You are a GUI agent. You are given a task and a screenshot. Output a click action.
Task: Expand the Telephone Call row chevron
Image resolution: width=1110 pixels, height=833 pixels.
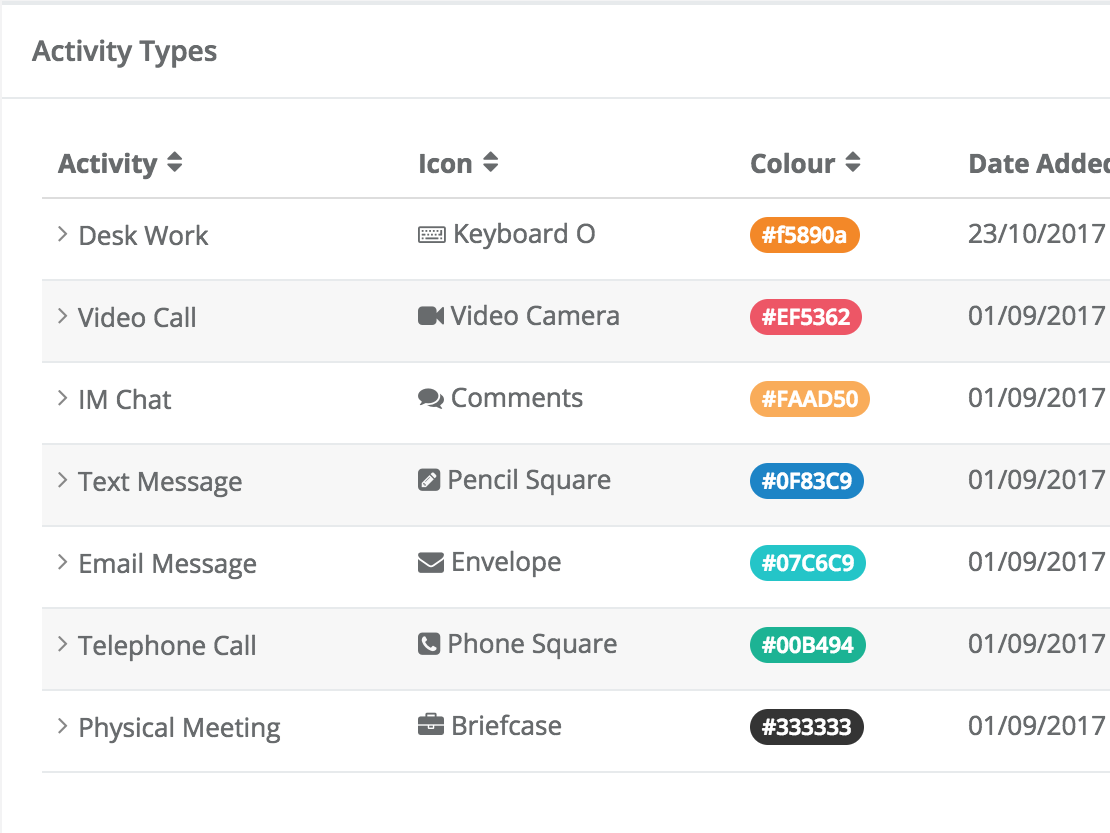[x=62, y=645]
